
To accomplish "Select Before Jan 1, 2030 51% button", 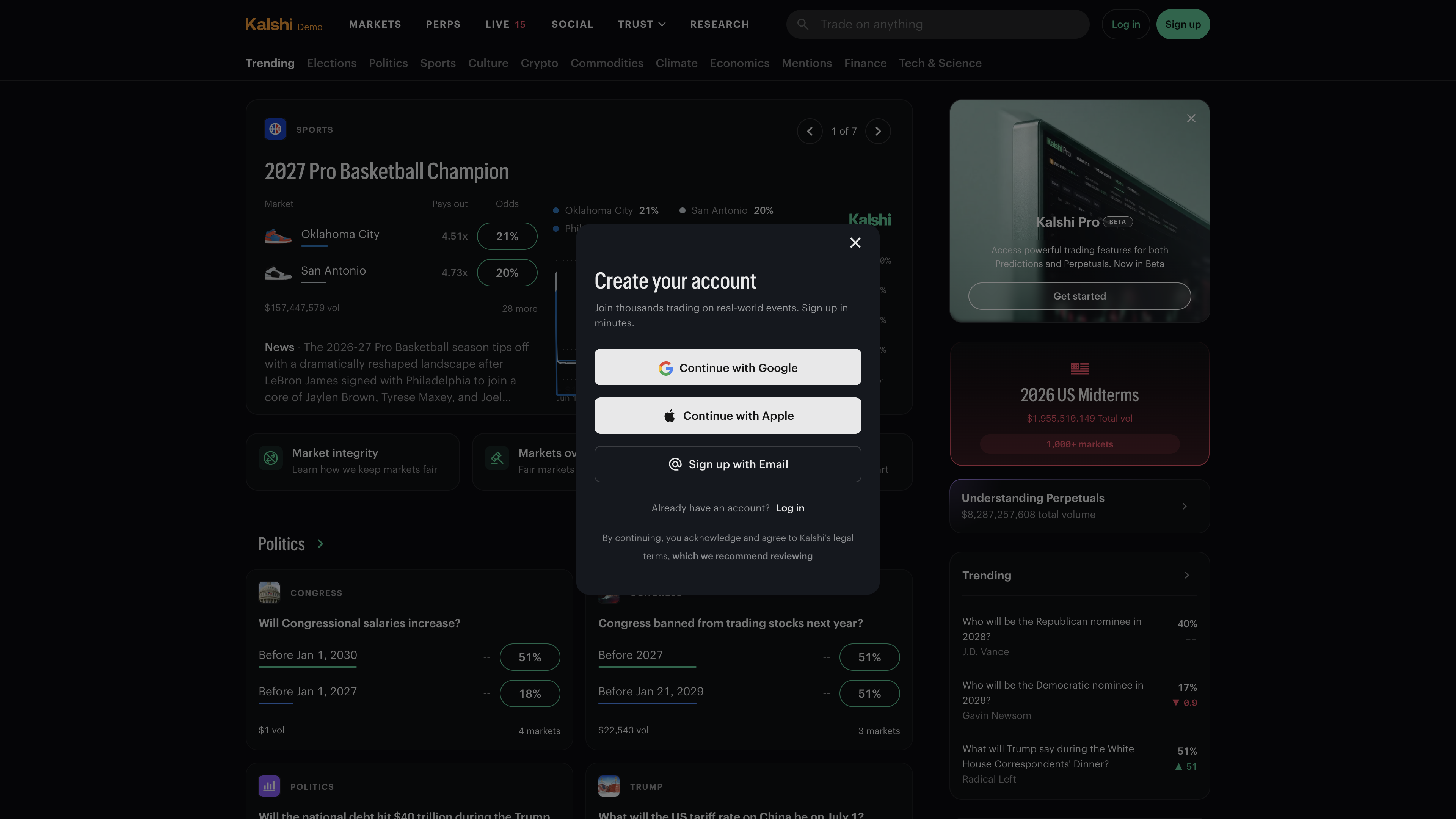I will (530, 657).
